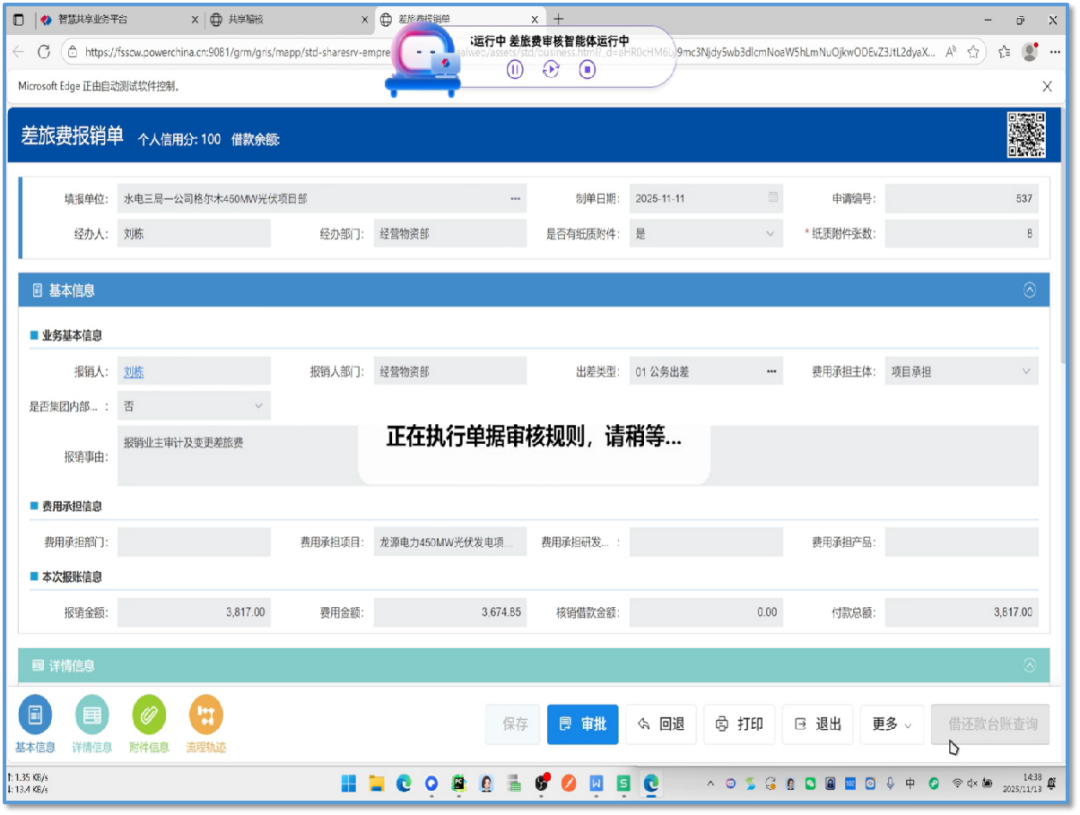This screenshot has height=815, width=1080.
Task: Click the 借还款台账查询 button
Action: click(990, 724)
